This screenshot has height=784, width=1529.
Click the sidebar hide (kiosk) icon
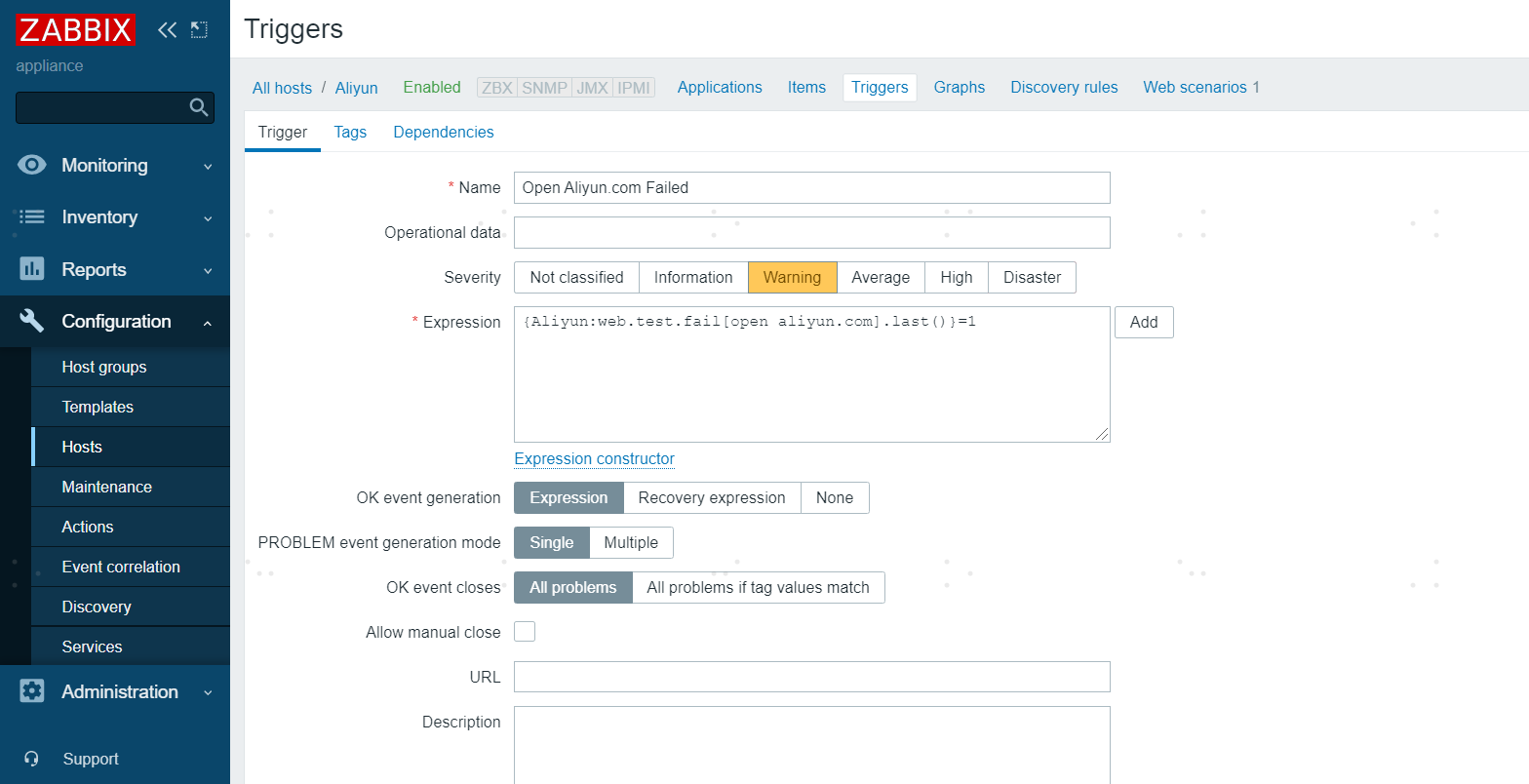[x=199, y=30]
